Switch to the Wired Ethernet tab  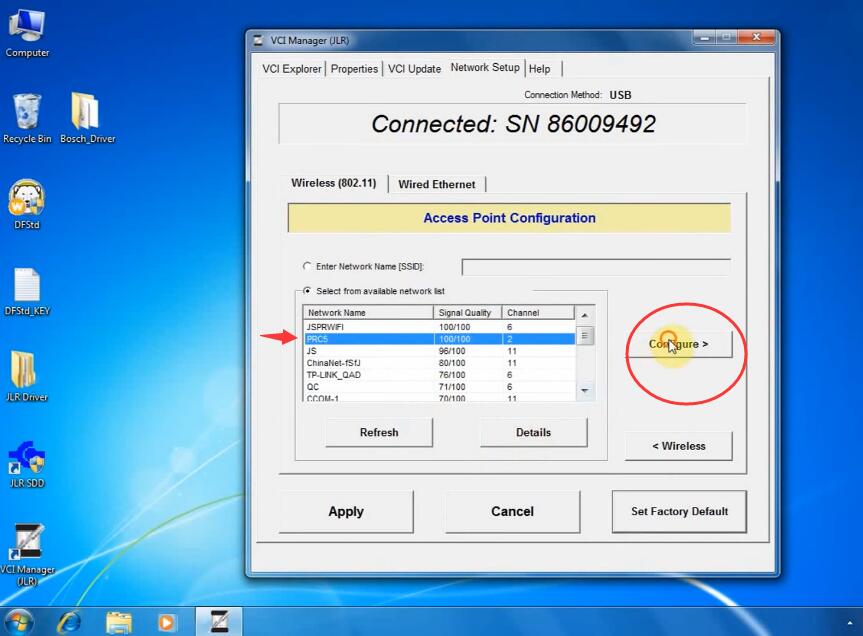click(x=437, y=184)
